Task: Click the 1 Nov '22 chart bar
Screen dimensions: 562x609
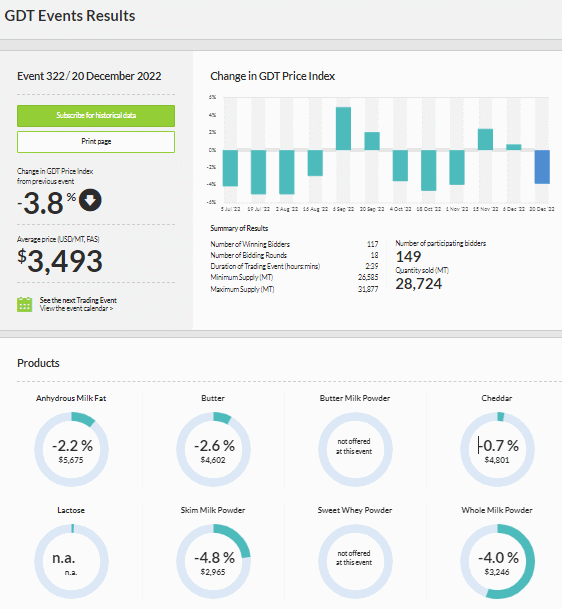Action: click(457, 167)
